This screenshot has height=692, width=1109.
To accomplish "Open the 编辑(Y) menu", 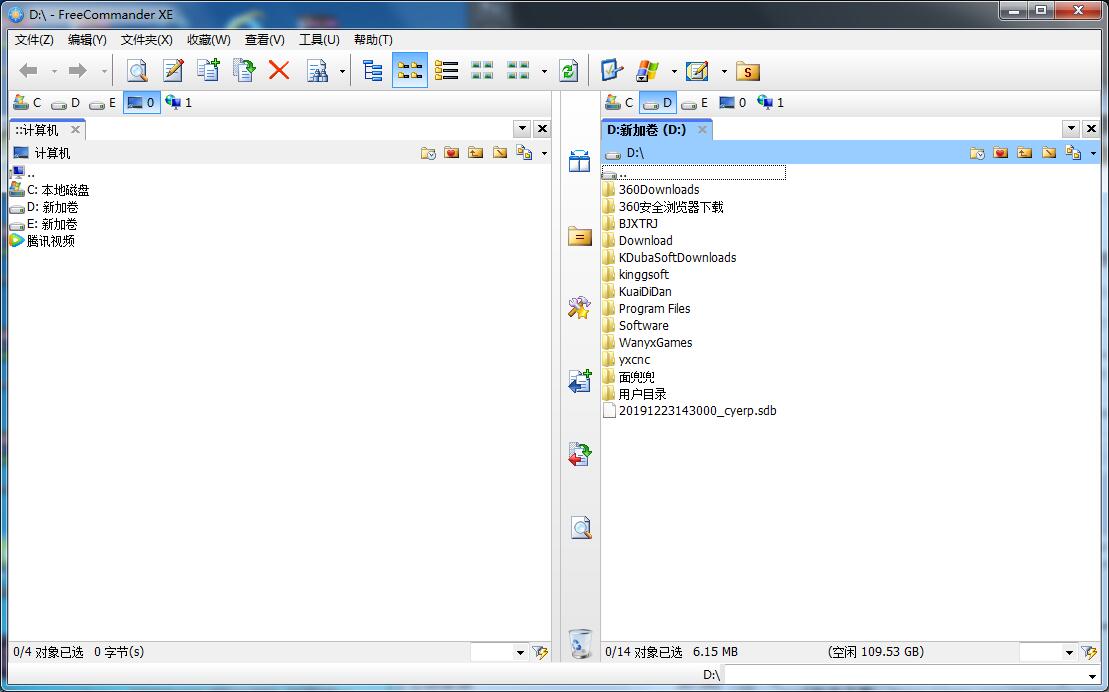I will pos(87,40).
